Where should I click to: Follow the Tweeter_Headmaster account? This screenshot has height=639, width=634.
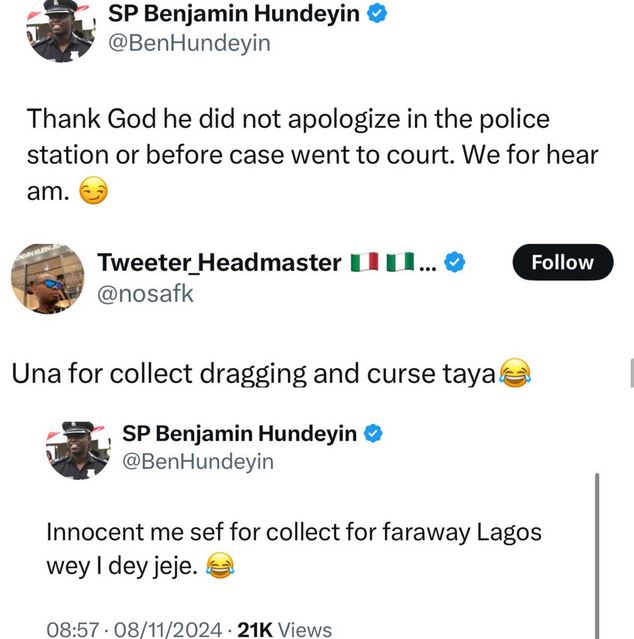tap(562, 262)
